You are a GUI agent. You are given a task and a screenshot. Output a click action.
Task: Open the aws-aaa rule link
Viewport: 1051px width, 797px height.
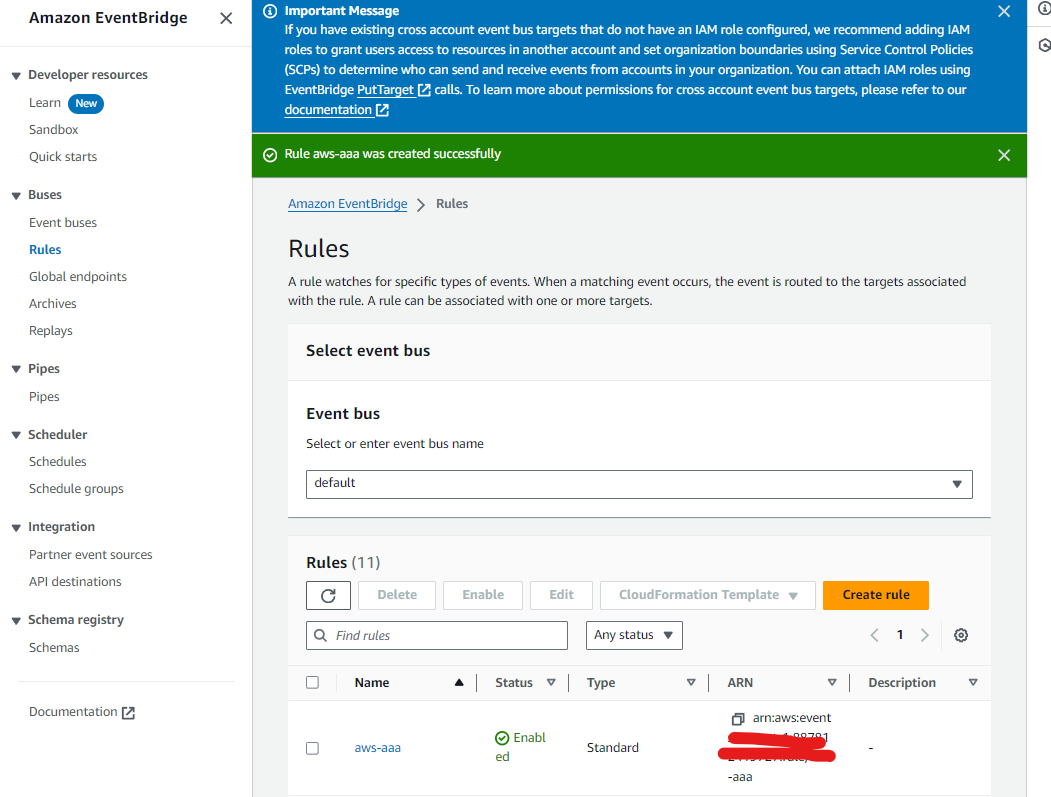coord(377,748)
